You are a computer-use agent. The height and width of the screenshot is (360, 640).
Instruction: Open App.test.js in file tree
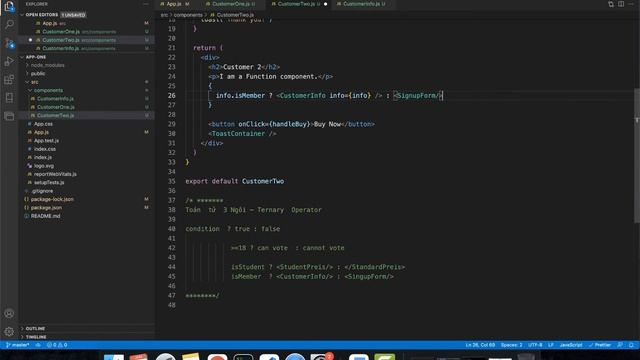tap(46, 140)
